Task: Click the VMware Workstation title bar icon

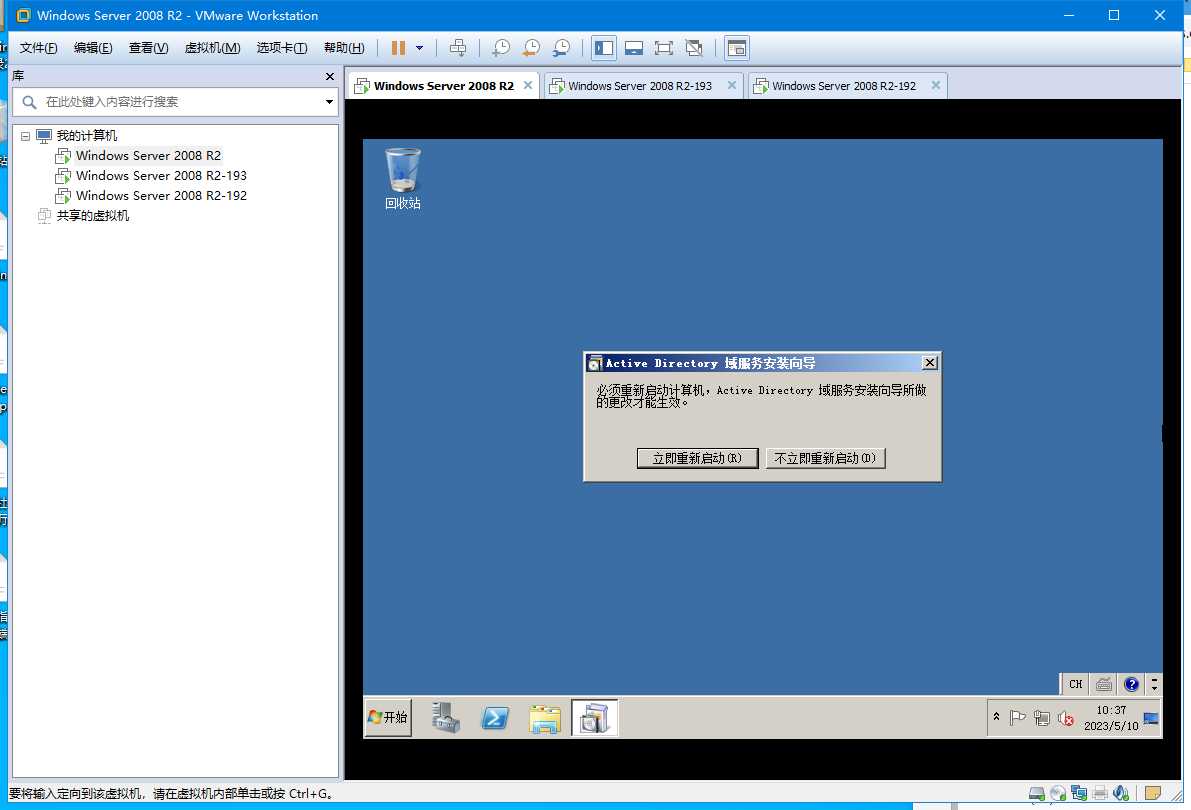Action: click(x=24, y=15)
